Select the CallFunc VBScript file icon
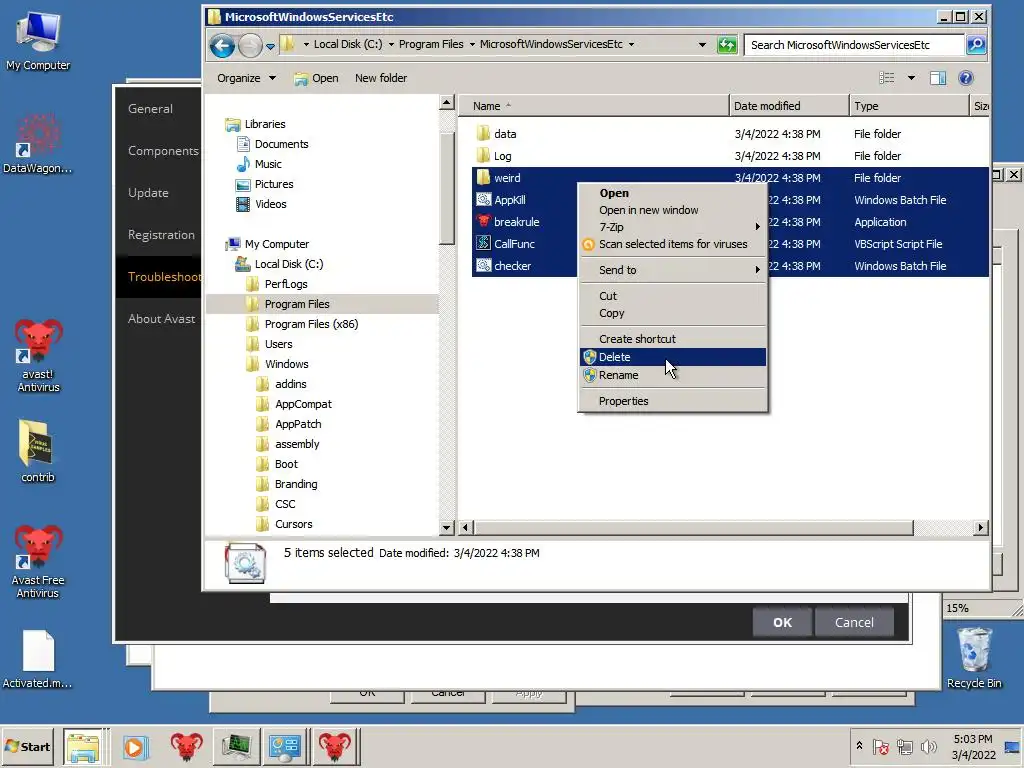 pos(483,244)
